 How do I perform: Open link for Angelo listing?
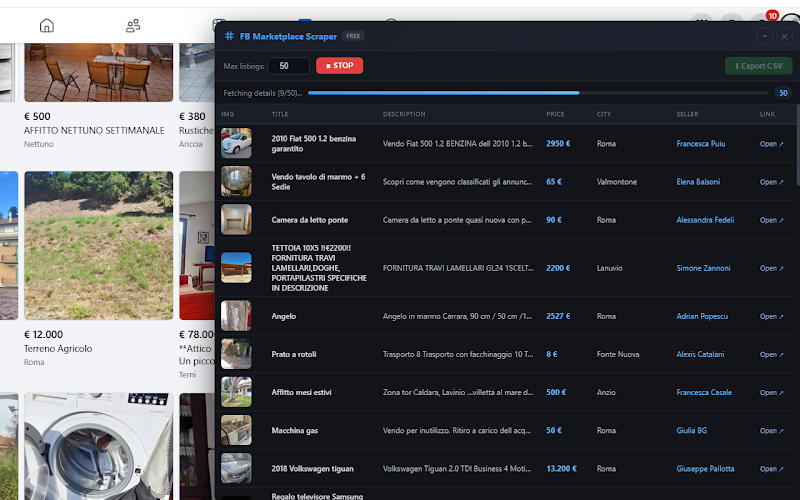pyautogui.click(x=771, y=316)
